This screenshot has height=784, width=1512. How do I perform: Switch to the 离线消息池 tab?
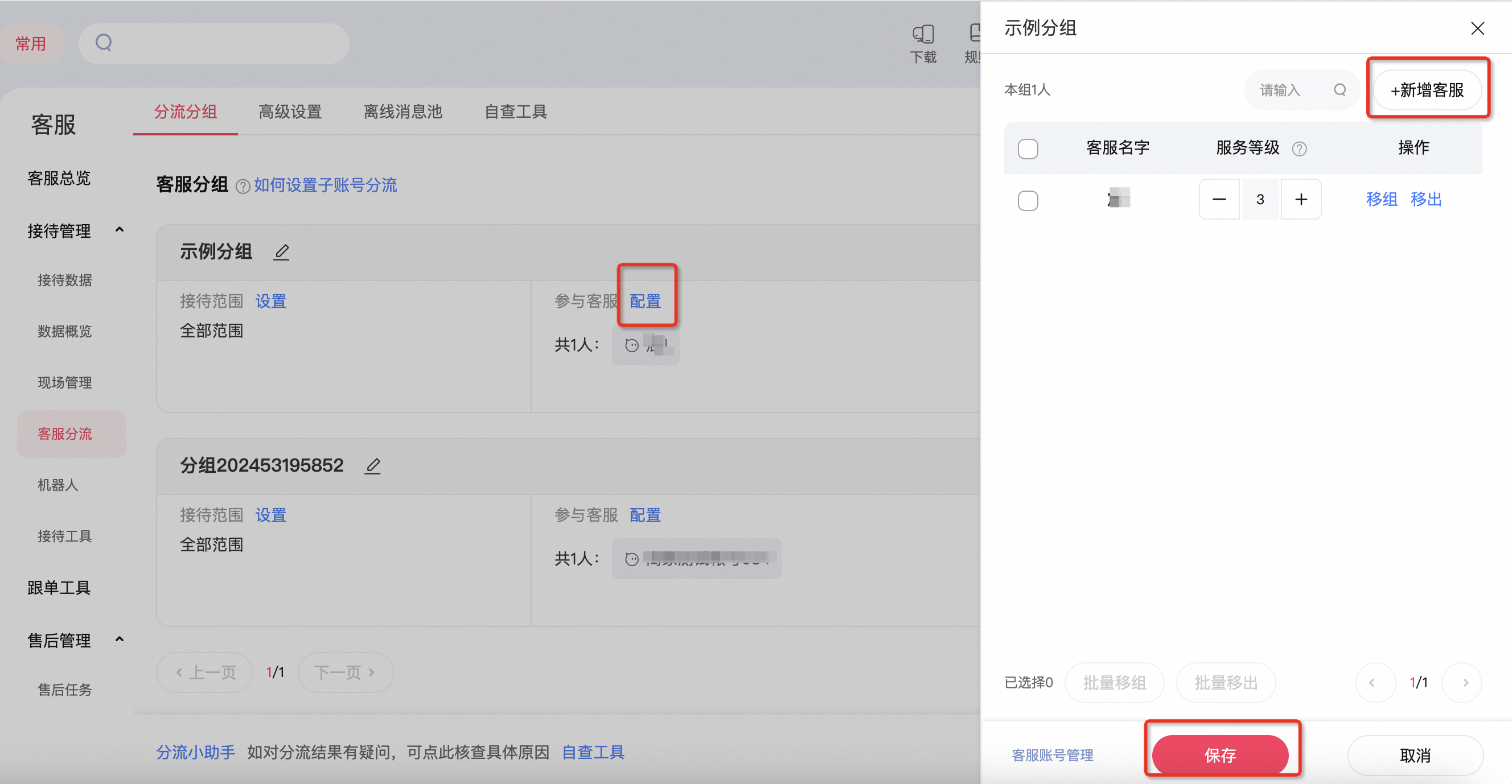pos(402,112)
